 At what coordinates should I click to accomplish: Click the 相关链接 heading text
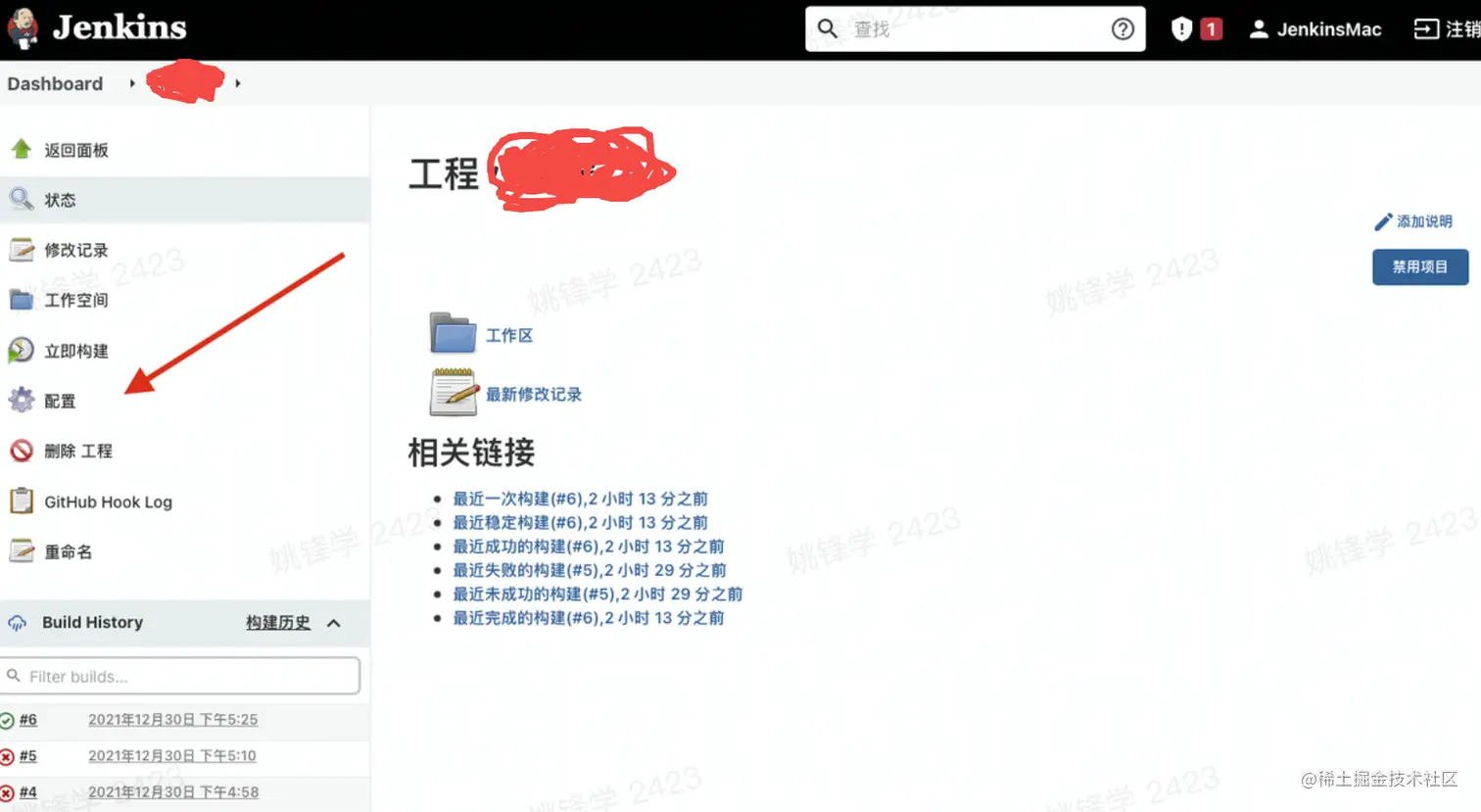[471, 453]
